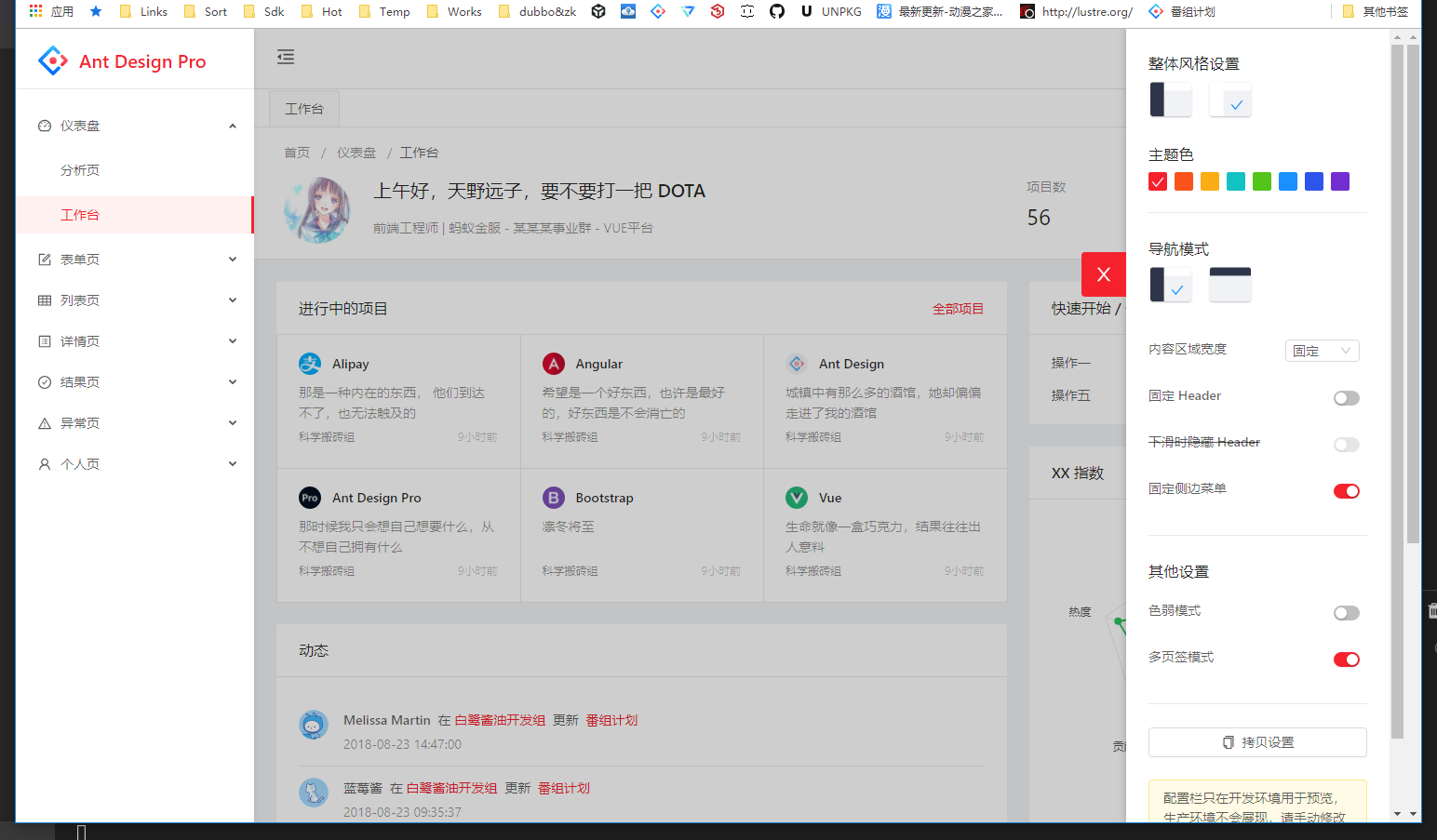Close settings drawer with red X button

(1104, 274)
